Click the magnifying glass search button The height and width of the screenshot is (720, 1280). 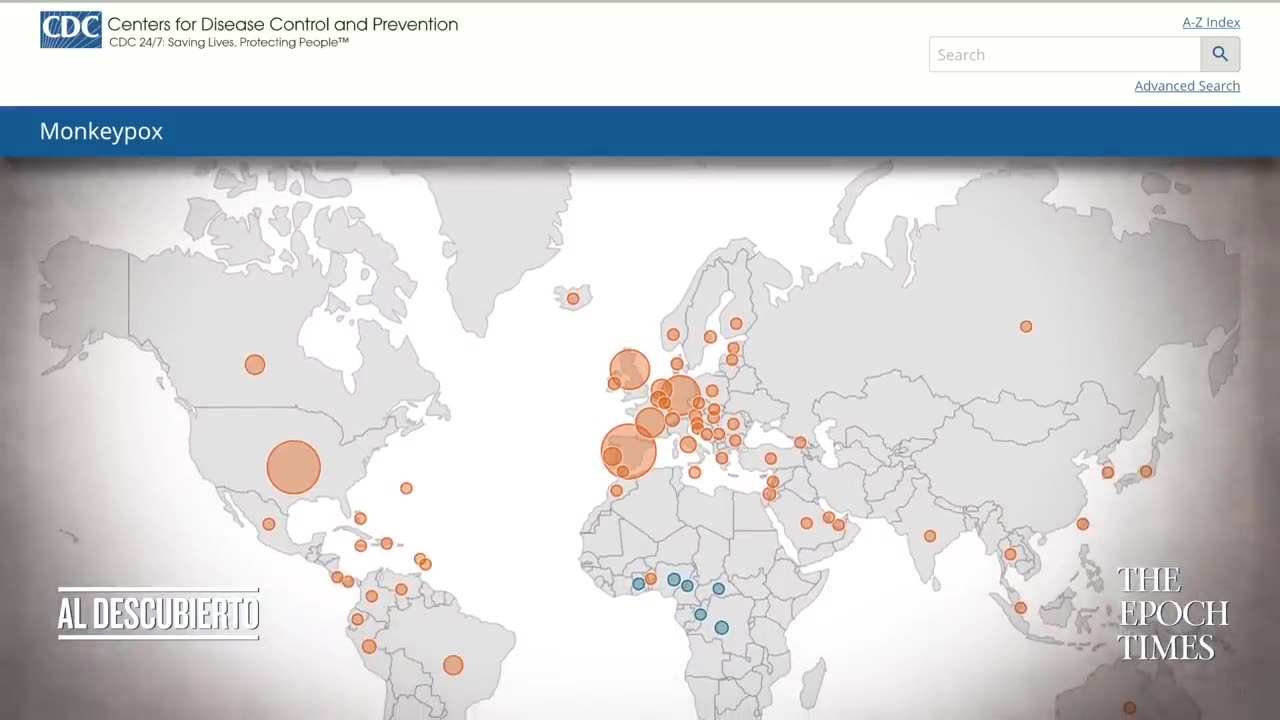pyautogui.click(x=1220, y=54)
